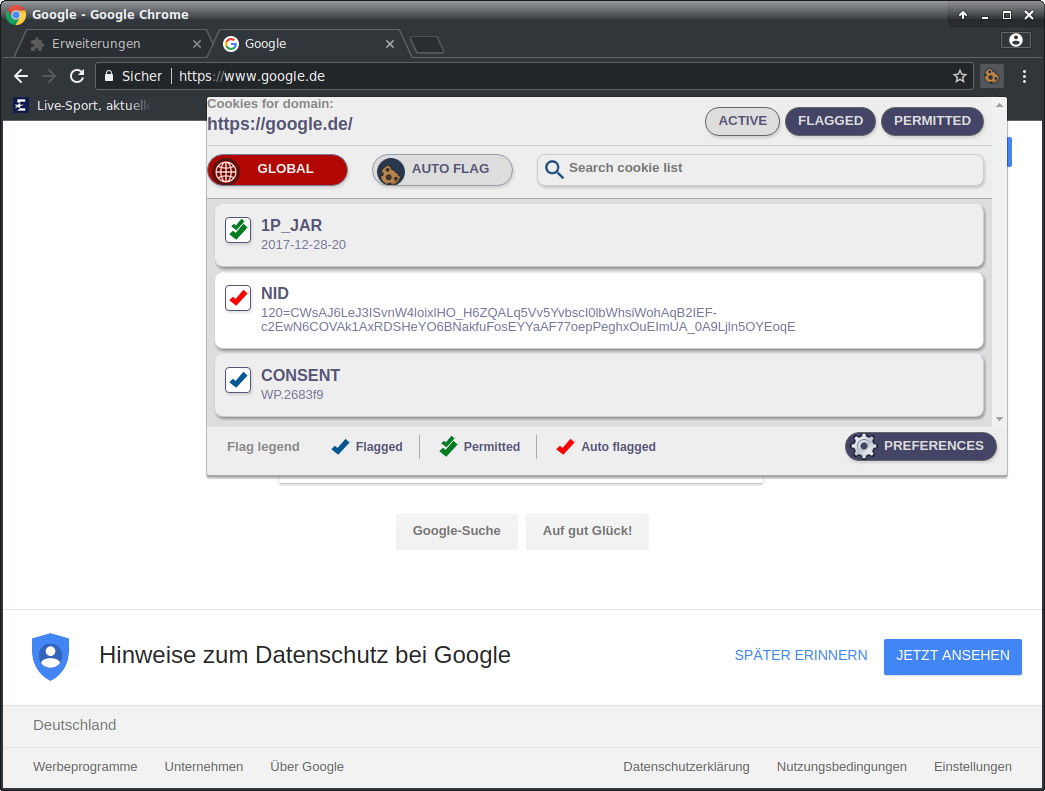
Task: Switch to the Erweiterungen tab
Action: (x=110, y=44)
